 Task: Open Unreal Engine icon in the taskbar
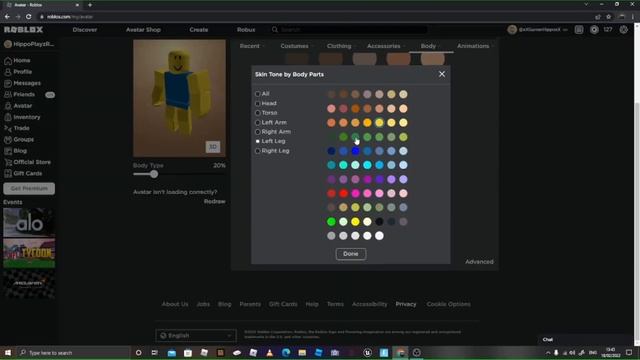pyautogui.click(x=367, y=353)
